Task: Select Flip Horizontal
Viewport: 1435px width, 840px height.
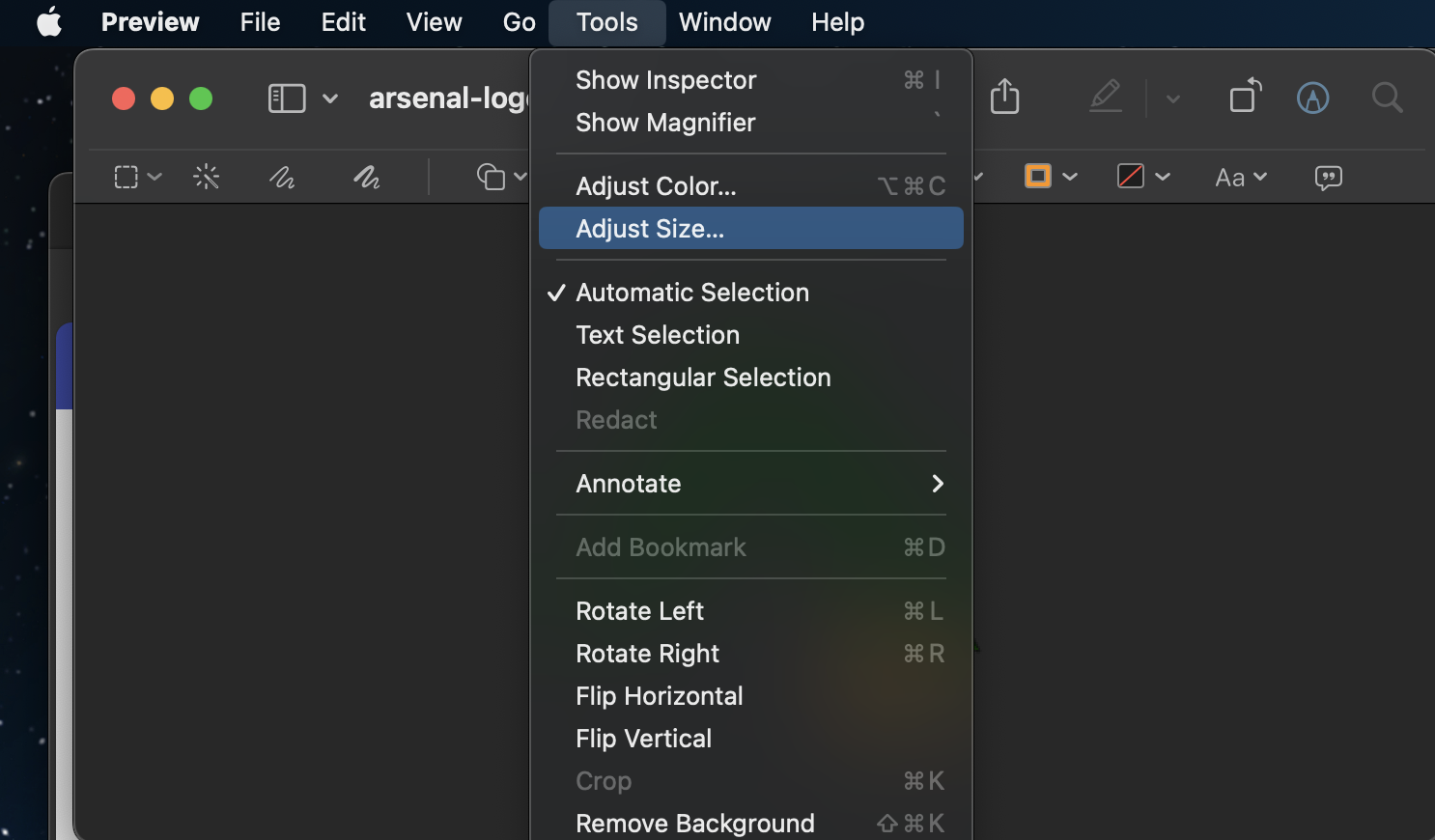Action: [x=659, y=695]
